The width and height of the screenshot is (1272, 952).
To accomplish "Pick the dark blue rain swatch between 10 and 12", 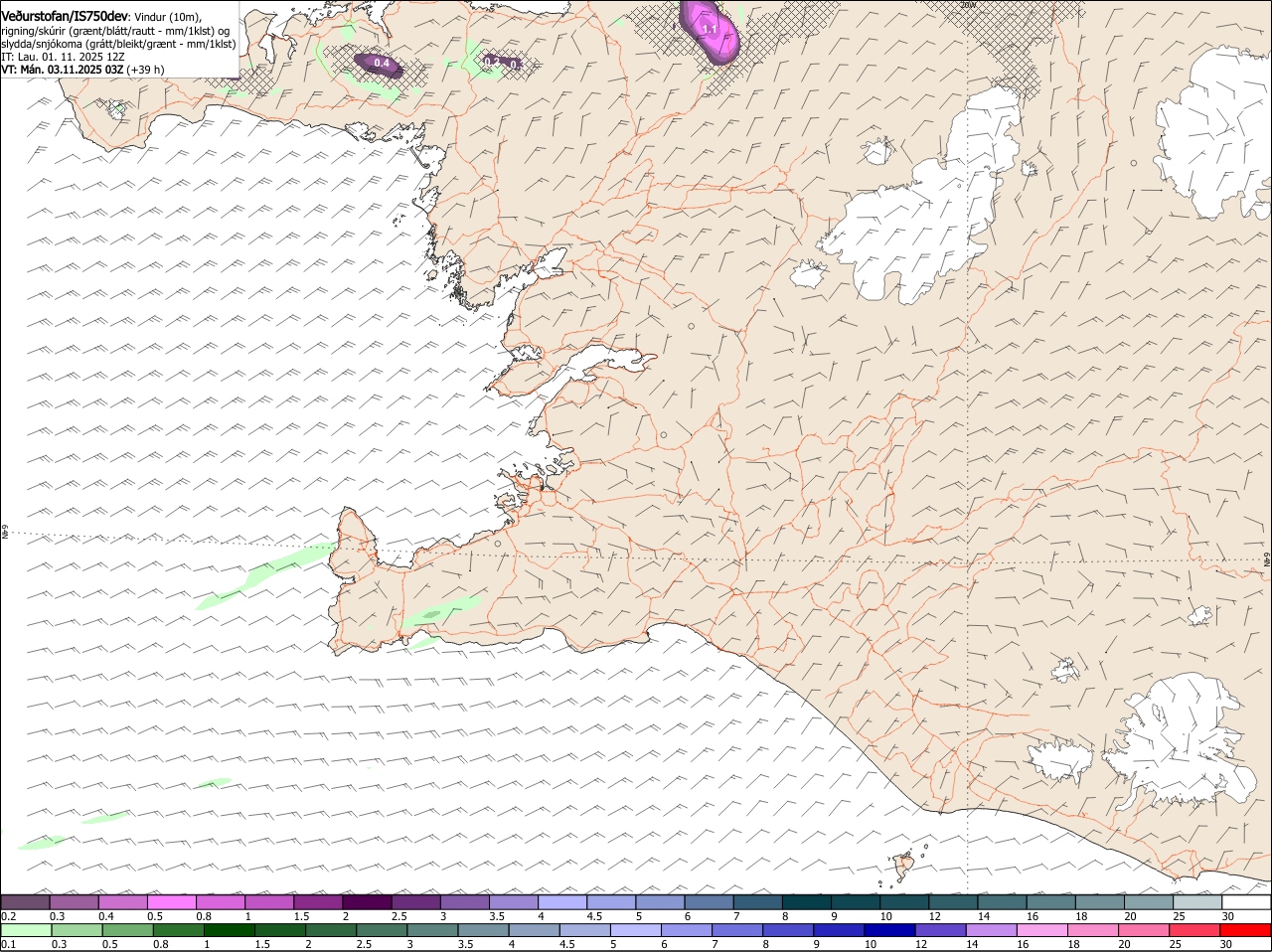I will [890, 930].
